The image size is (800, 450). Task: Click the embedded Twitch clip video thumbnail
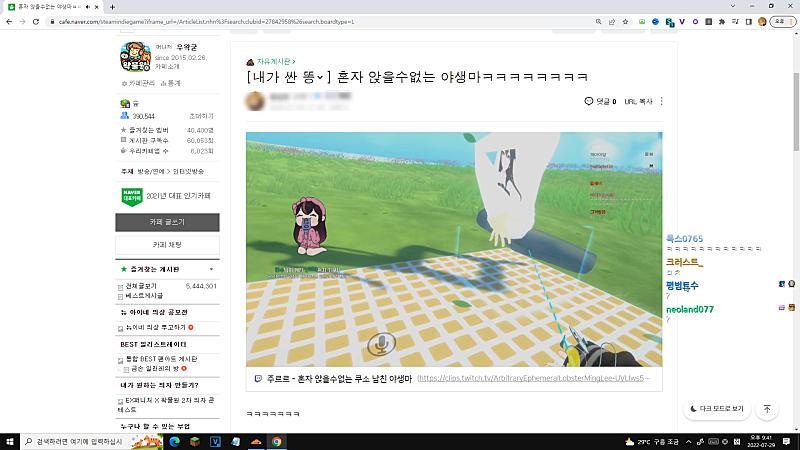tap(454, 249)
